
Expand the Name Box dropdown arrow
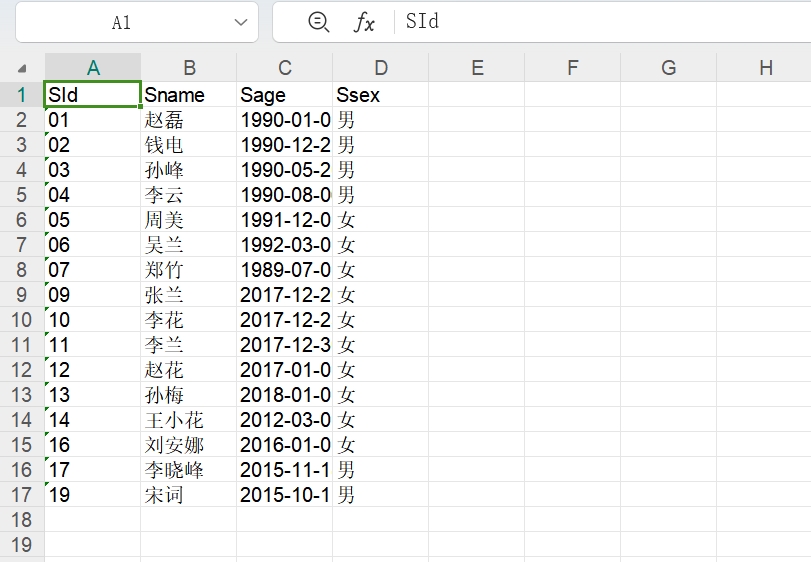[240, 22]
